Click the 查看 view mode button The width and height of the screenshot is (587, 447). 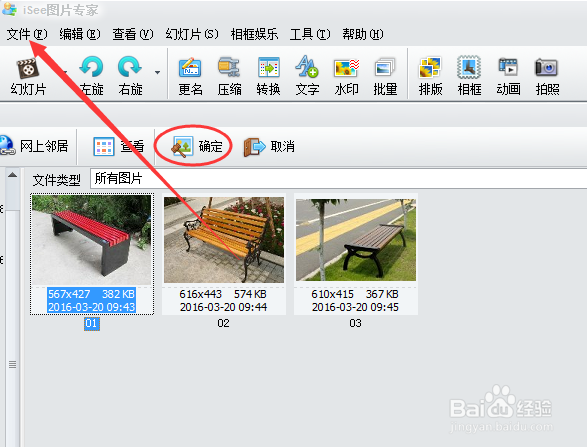pyautogui.click(x=118, y=146)
